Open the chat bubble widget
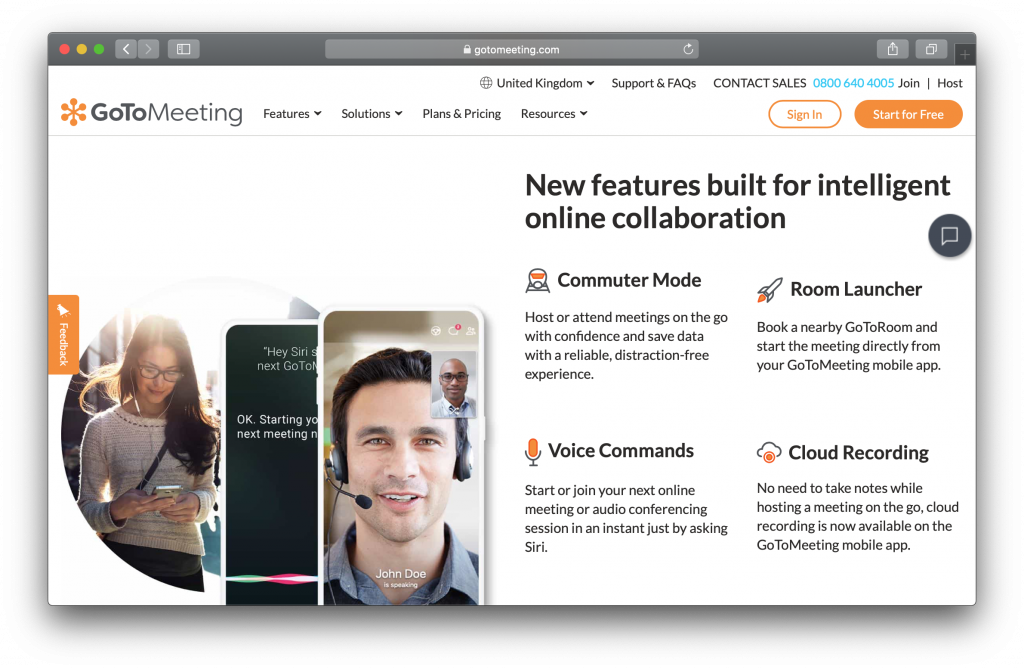 click(x=950, y=235)
